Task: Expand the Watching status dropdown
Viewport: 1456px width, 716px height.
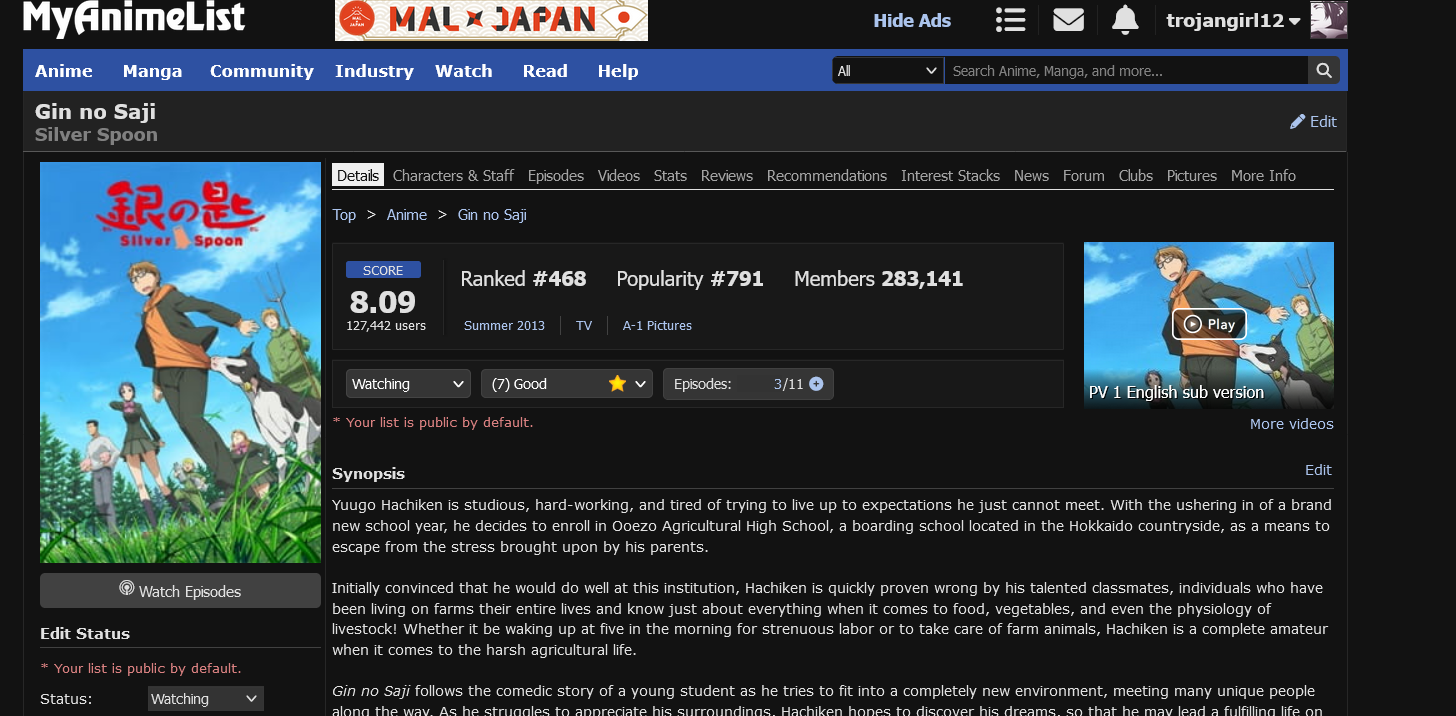Action: point(408,384)
